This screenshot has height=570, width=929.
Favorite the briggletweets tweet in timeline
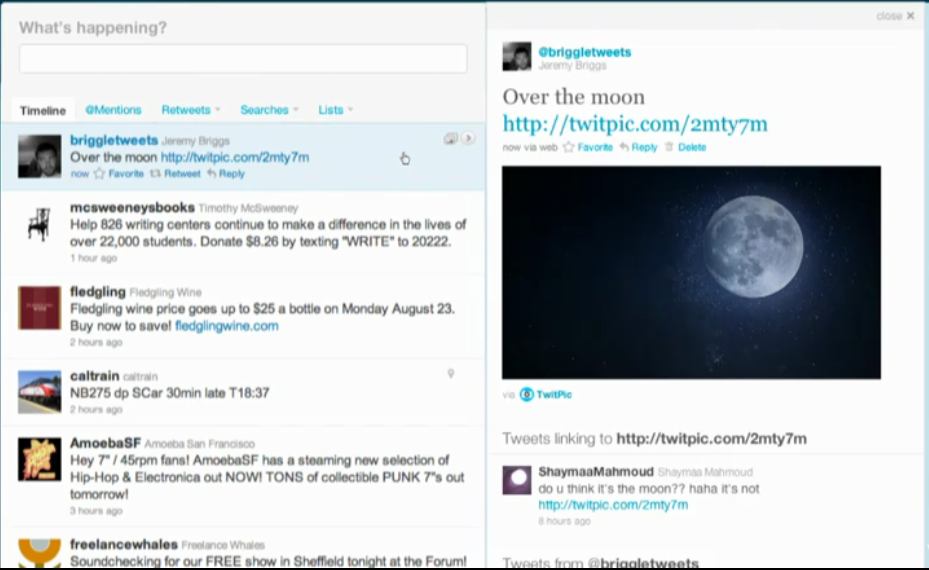pyautogui.click(x=118, y=174)
